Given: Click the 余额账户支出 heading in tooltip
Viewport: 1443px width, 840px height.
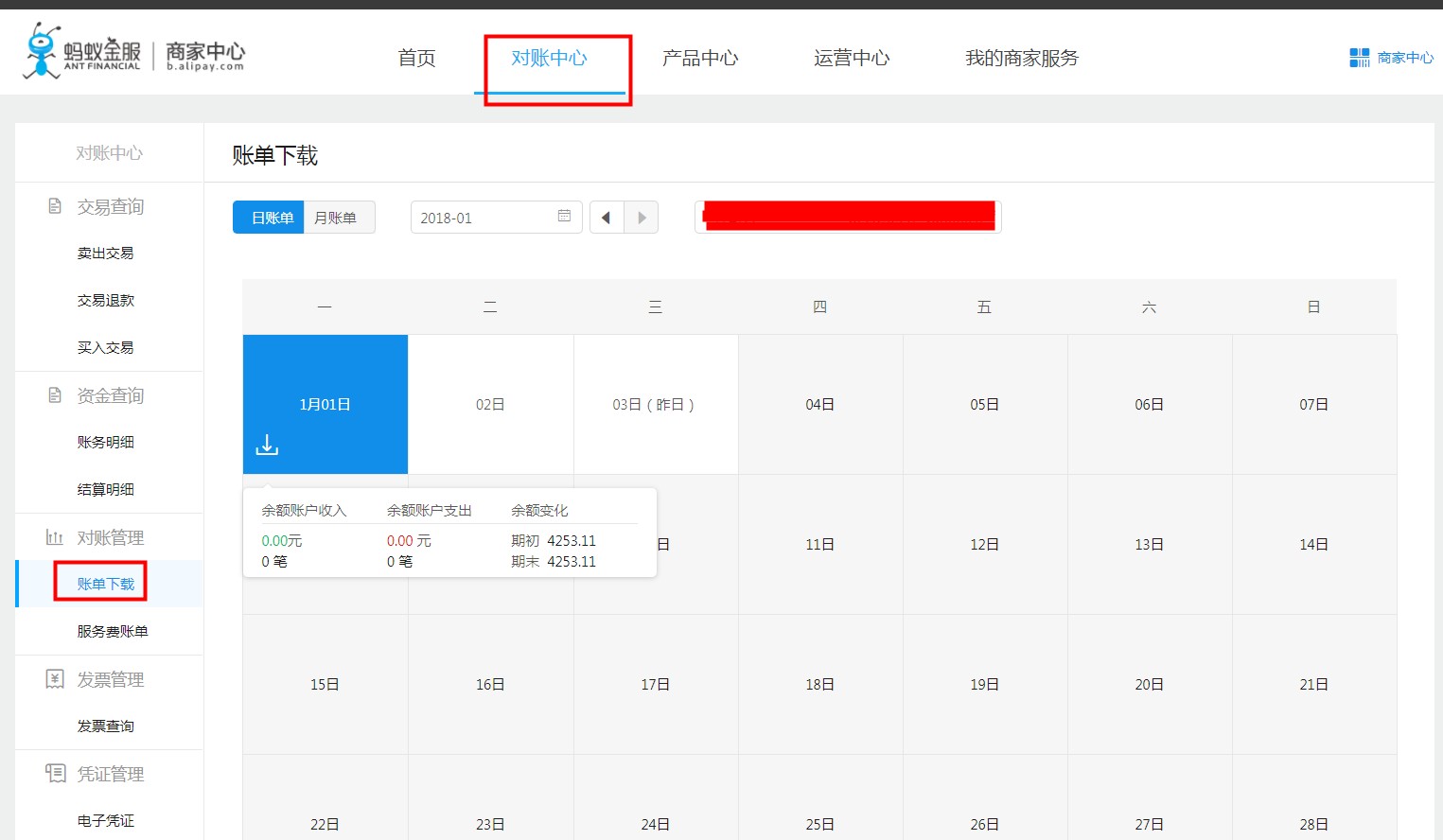Looking at the screenshot, I should point(430,511).
